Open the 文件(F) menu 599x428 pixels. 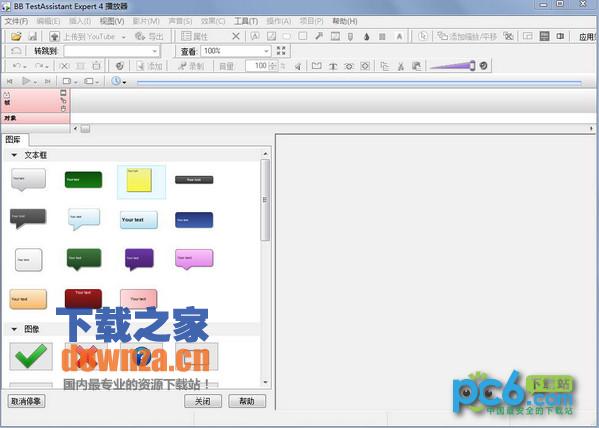coord(16,21)
